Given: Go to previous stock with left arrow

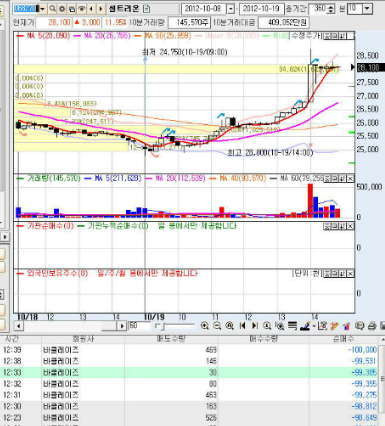Looking at the screenshot, I should click(x=91, y=9).
